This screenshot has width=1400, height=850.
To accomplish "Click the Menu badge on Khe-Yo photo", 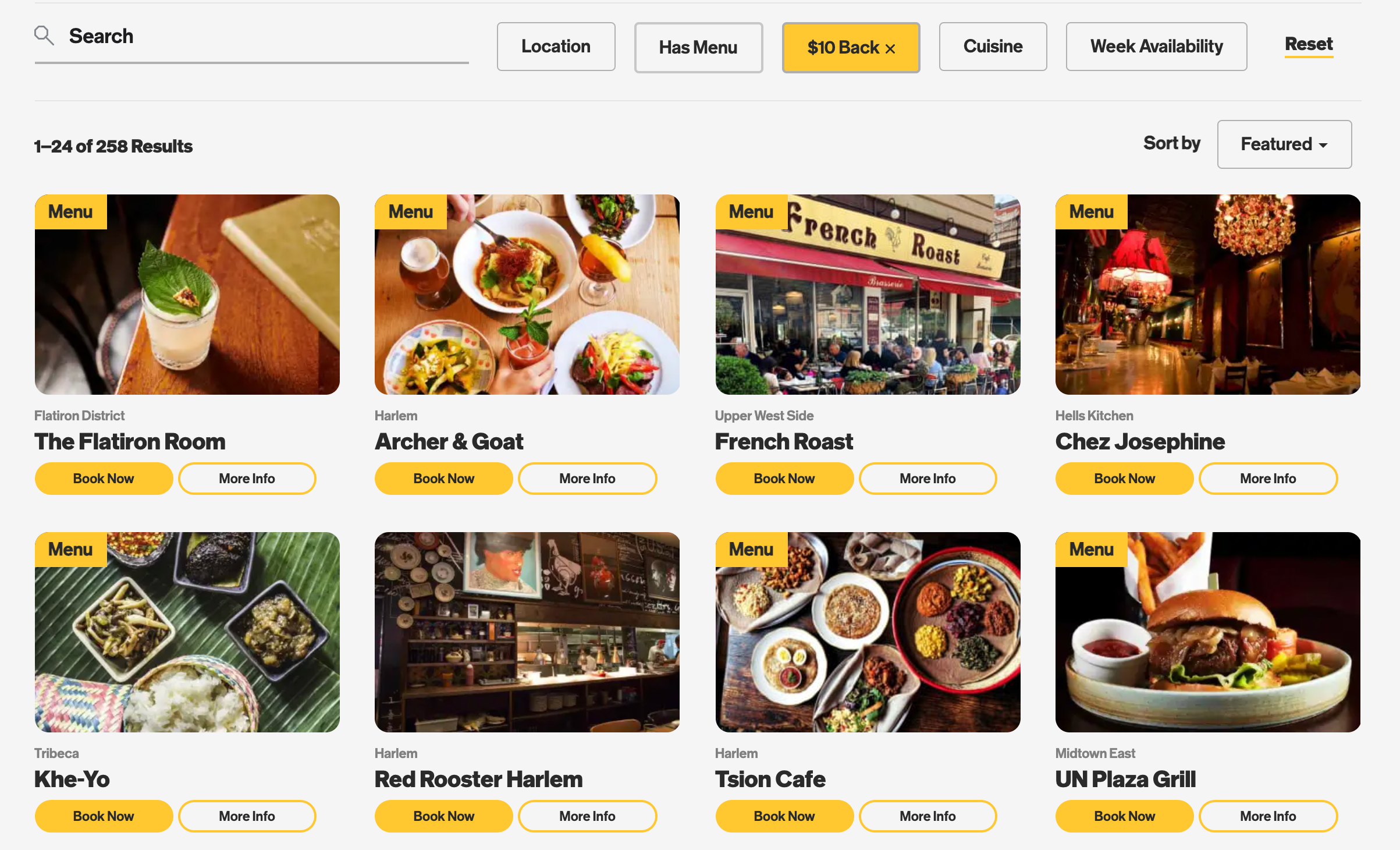I will coord(70,550).
